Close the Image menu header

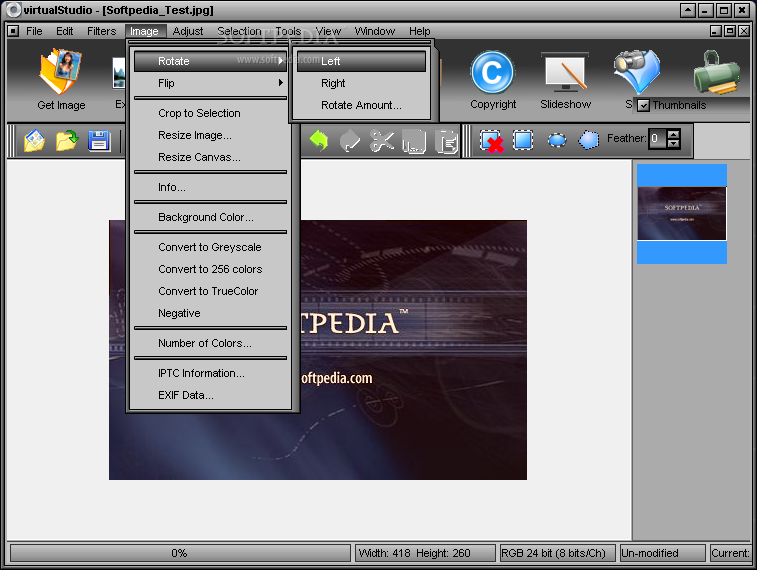pyautogui.click(x=144, y=31)
